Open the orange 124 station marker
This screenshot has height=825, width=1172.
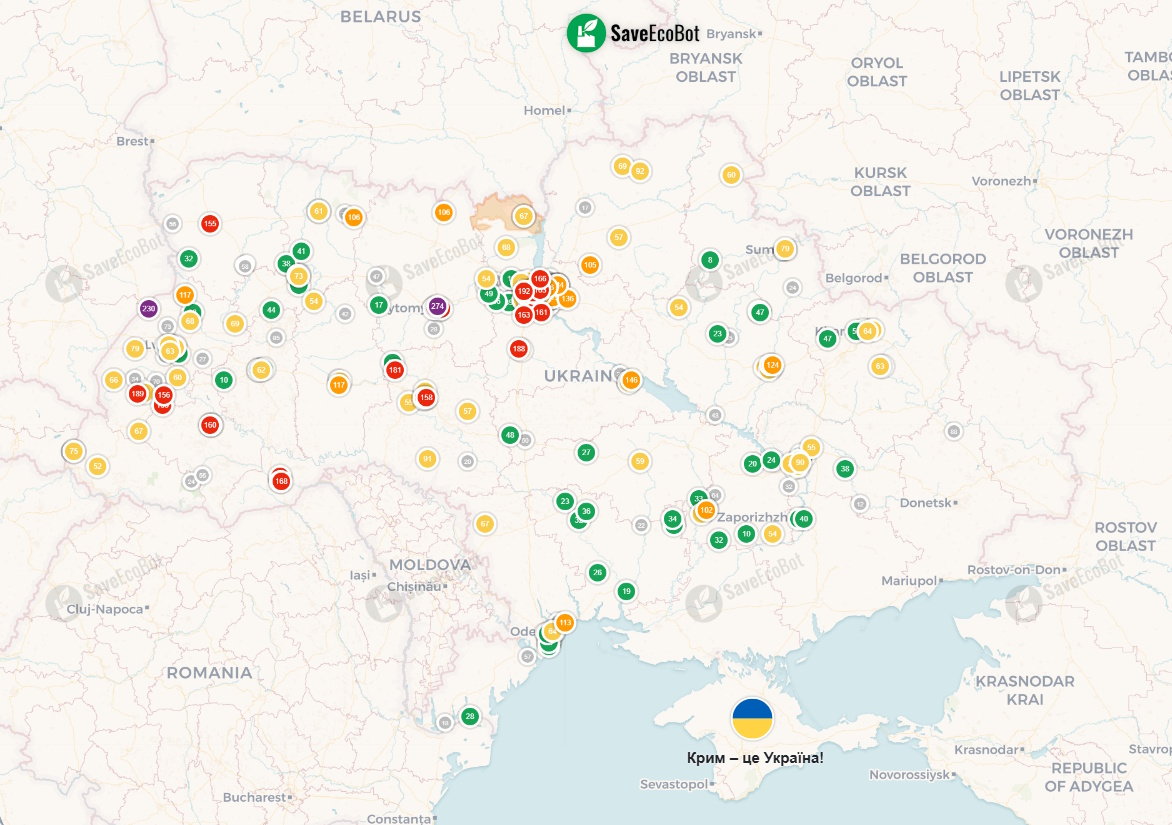(x=771, y=366)
